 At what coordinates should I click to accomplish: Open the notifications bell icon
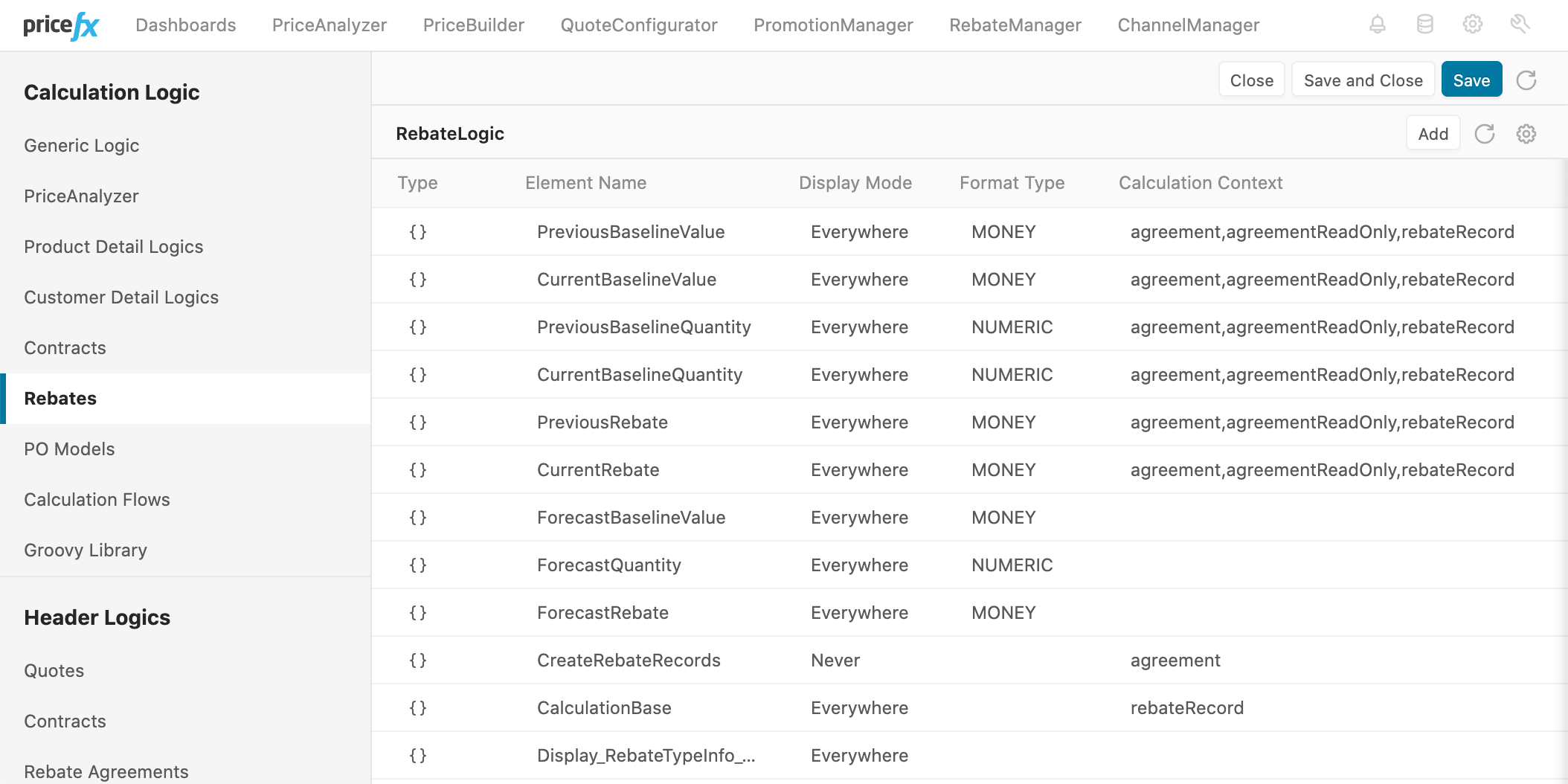pyautogui.click(x=1377, y=25)
